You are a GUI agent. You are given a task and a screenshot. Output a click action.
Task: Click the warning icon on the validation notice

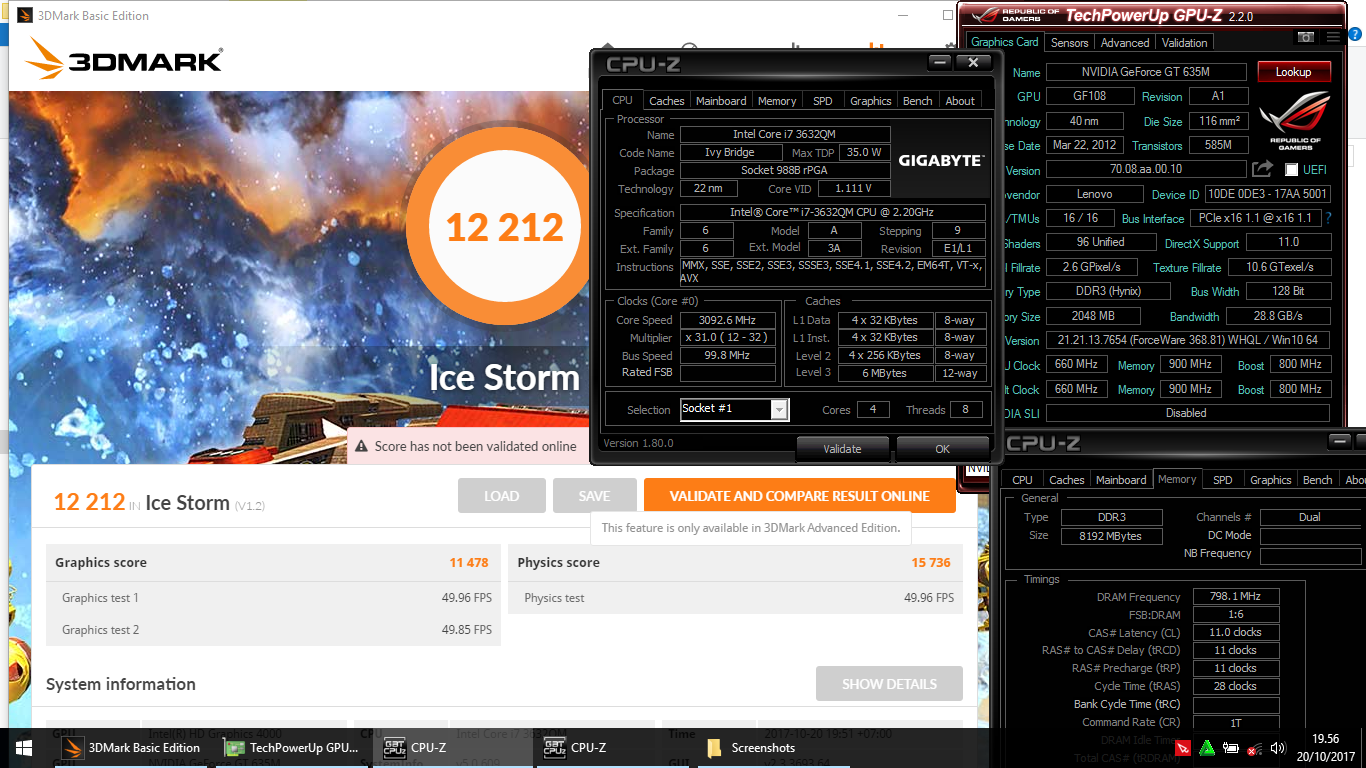[360, 446]
